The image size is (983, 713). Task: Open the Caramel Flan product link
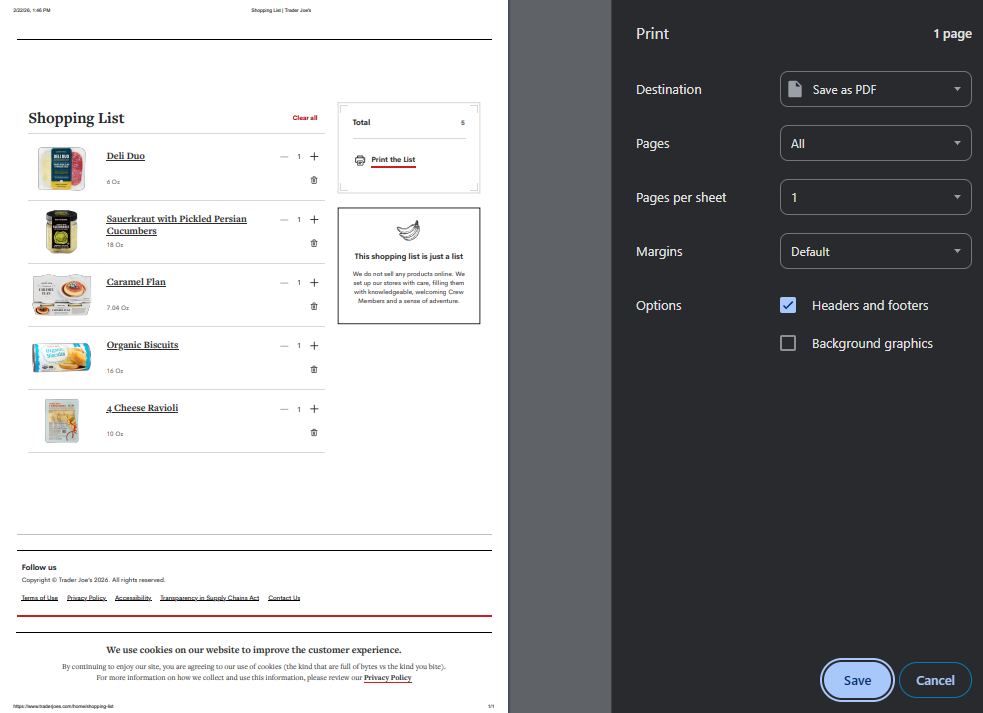pos(136,282)
